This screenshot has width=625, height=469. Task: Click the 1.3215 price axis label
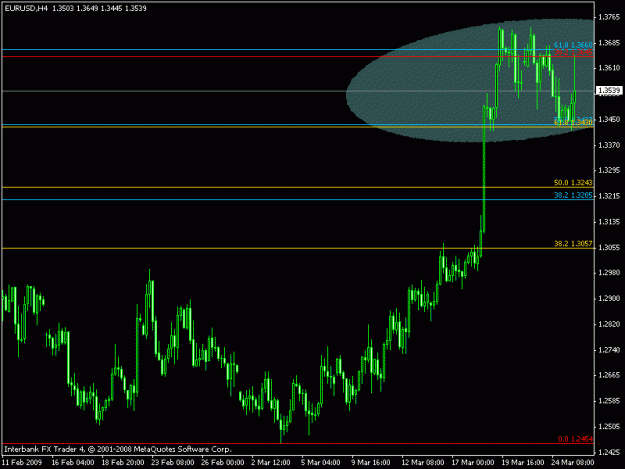click(x=609, y=196)
